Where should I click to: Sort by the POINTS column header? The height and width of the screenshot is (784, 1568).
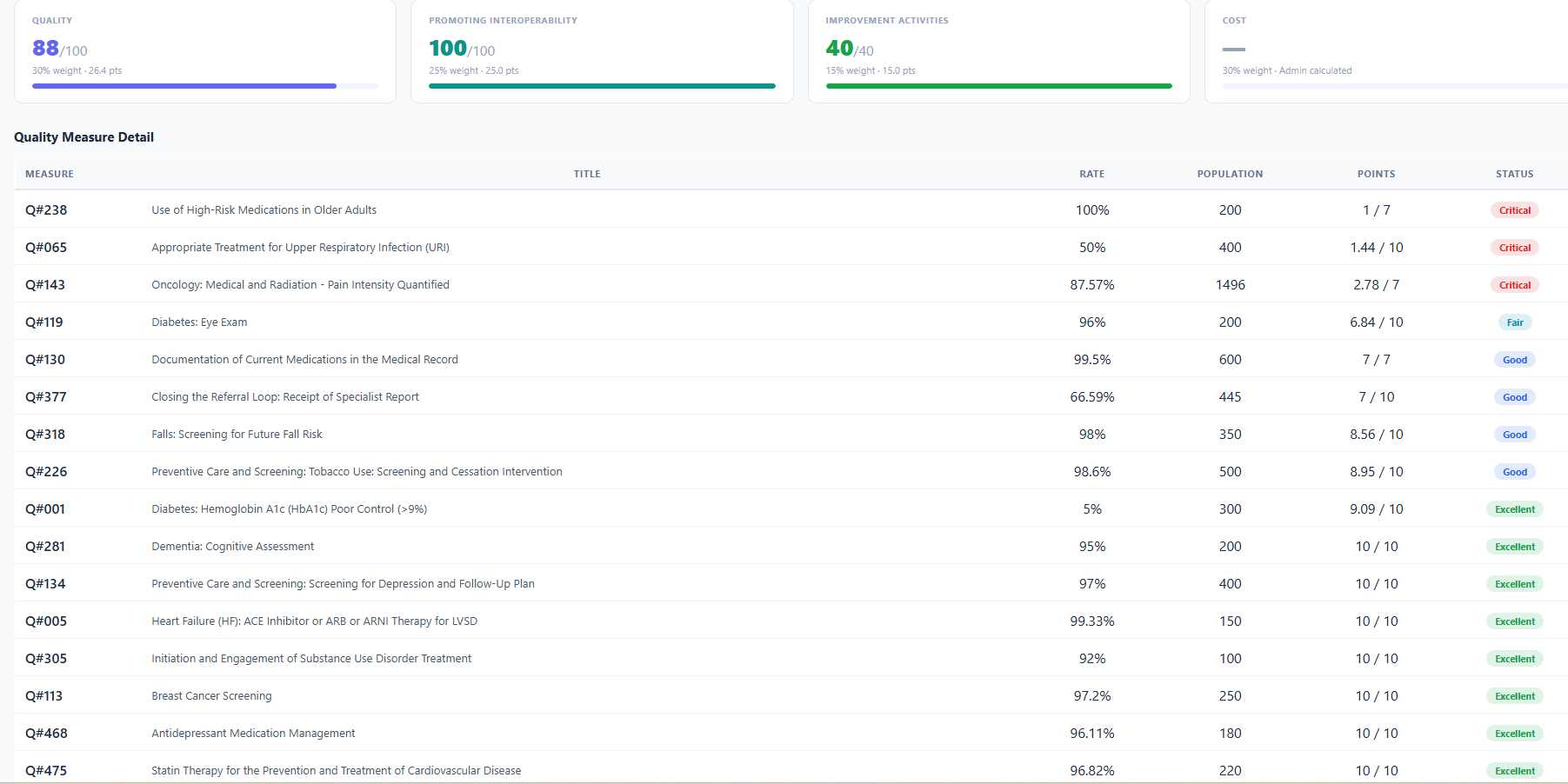tap(1376, 174)
